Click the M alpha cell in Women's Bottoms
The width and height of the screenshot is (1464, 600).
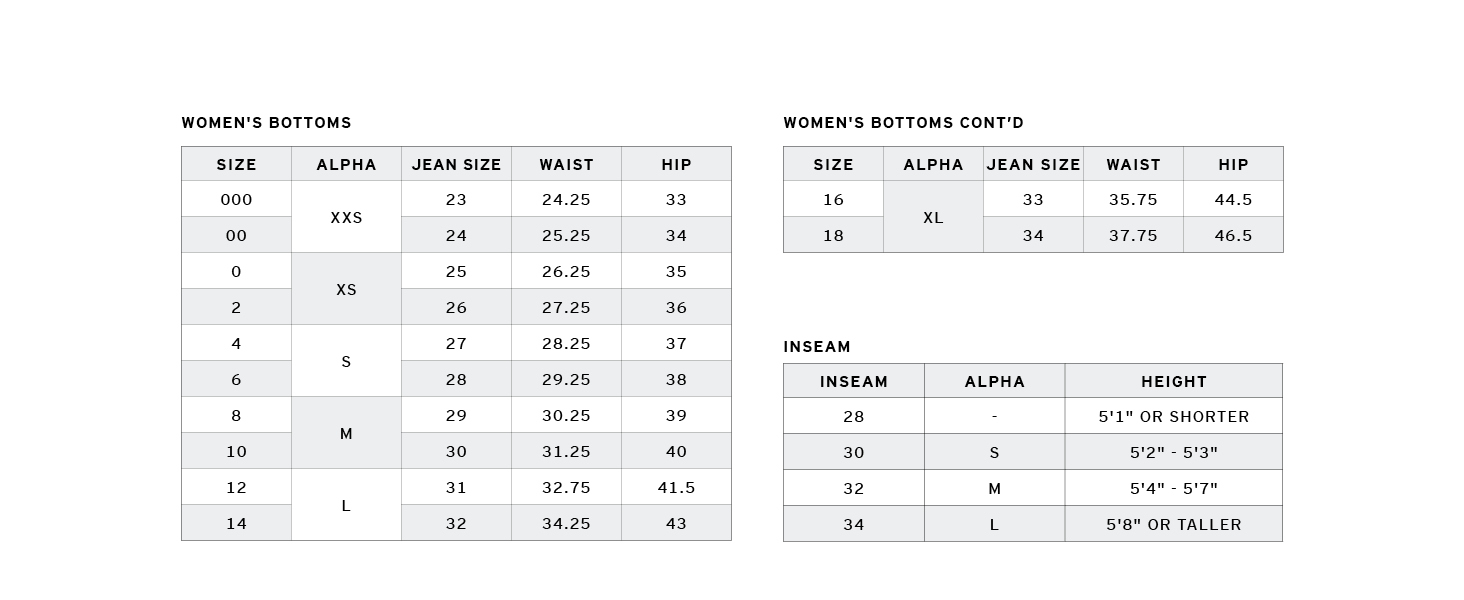[346, 433]
